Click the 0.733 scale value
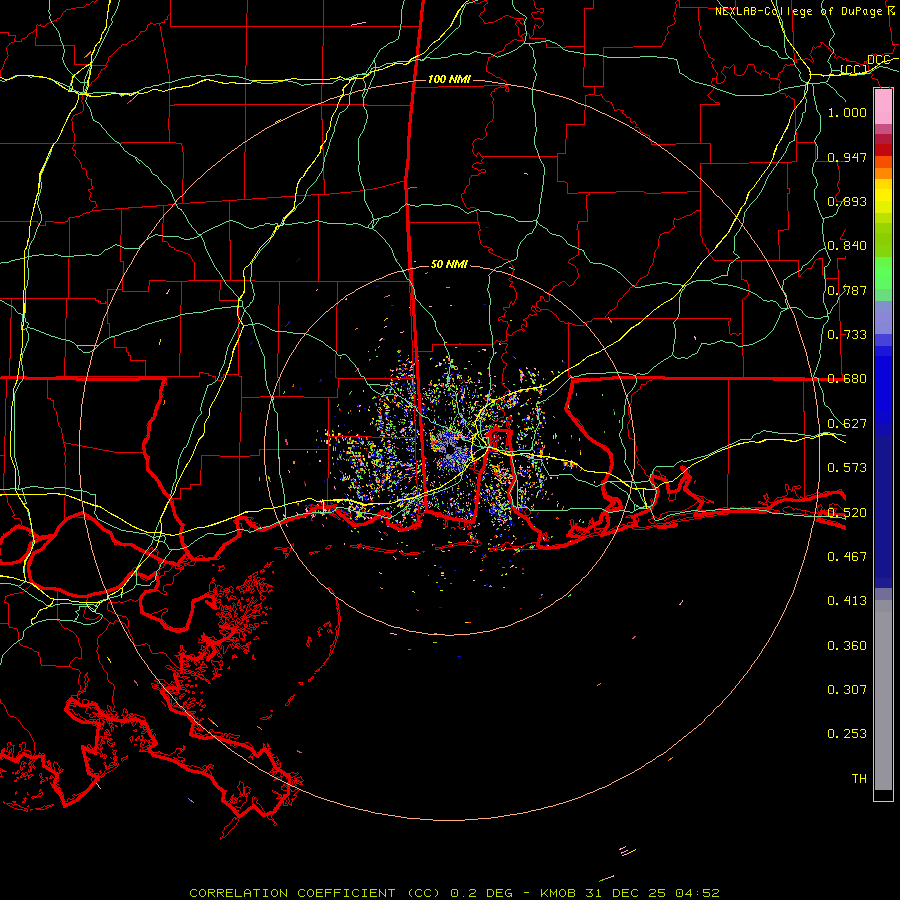This screenshot has height=900, width=900. pos(847,335)
